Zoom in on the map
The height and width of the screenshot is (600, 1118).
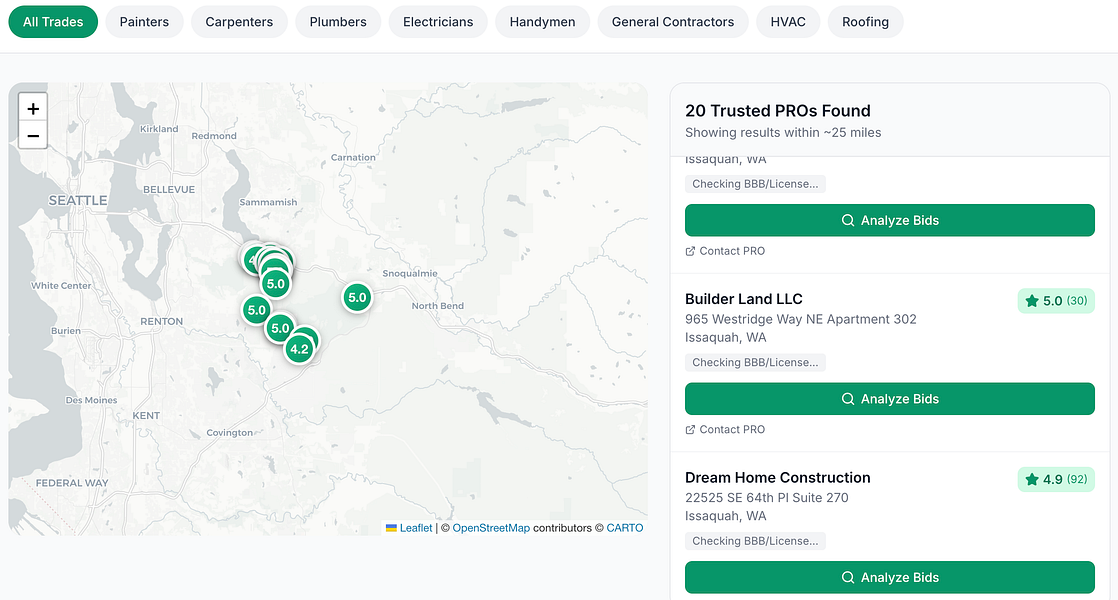tap(33, 108)
